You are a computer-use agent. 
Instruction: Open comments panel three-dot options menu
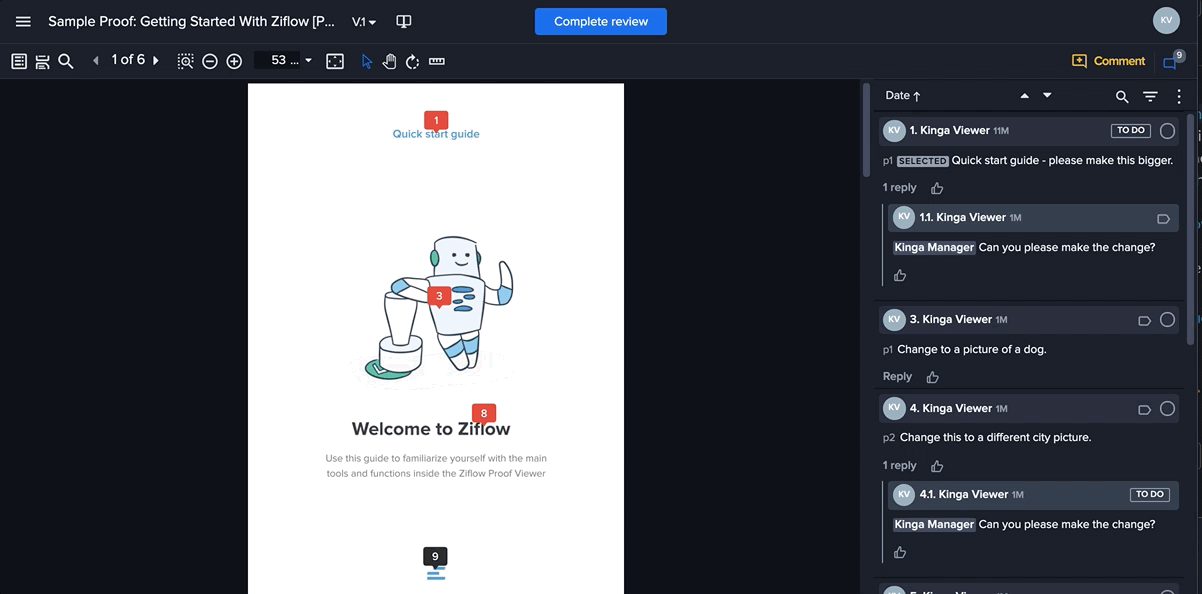(1179, 96)
